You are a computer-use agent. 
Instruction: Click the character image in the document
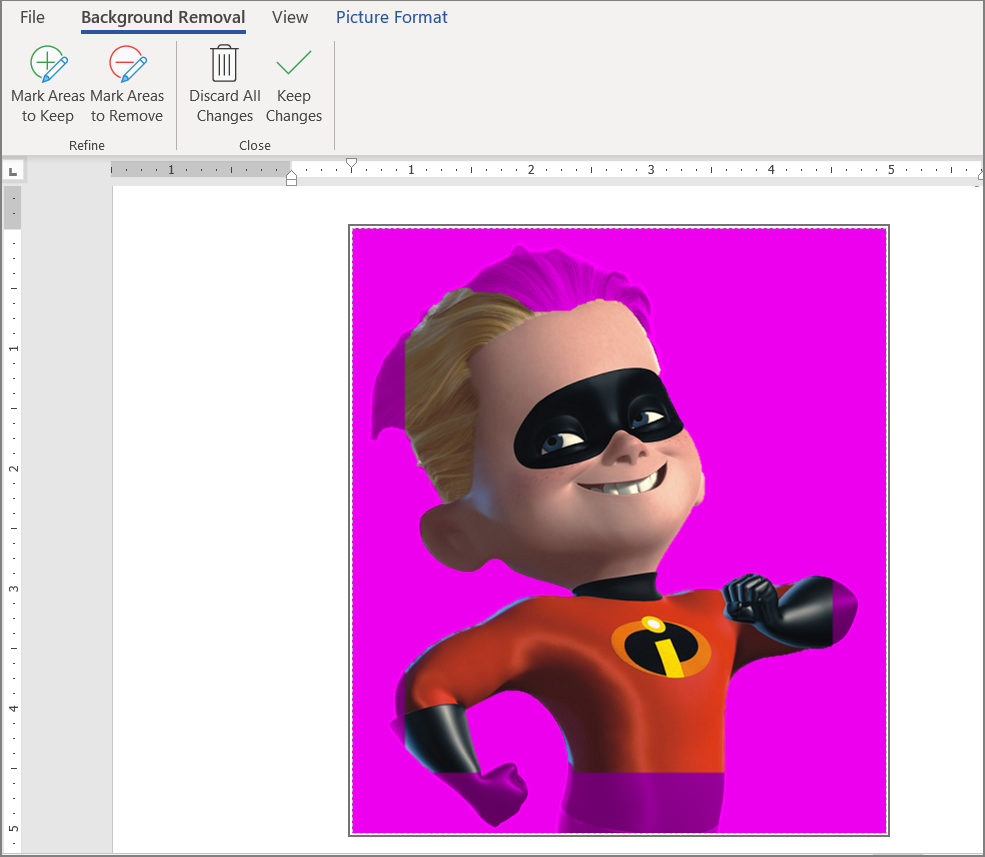[619, 530]
